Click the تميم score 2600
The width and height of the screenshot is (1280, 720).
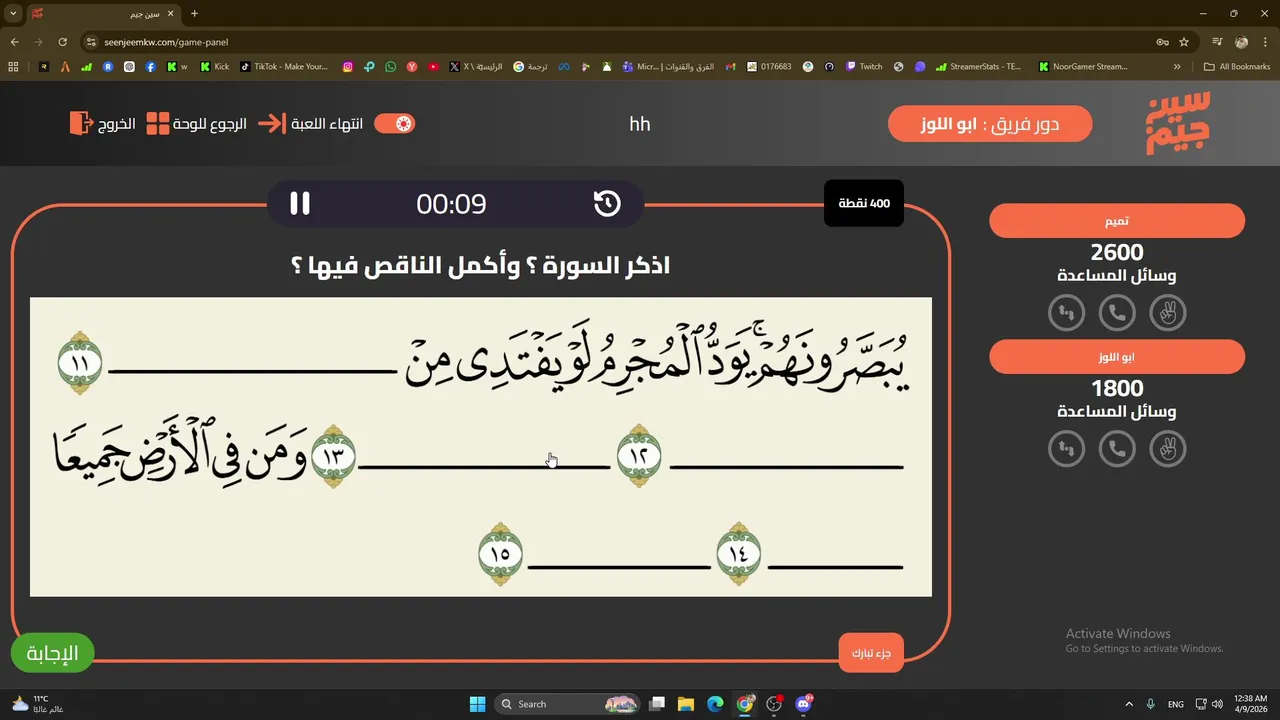[1117, 253]
